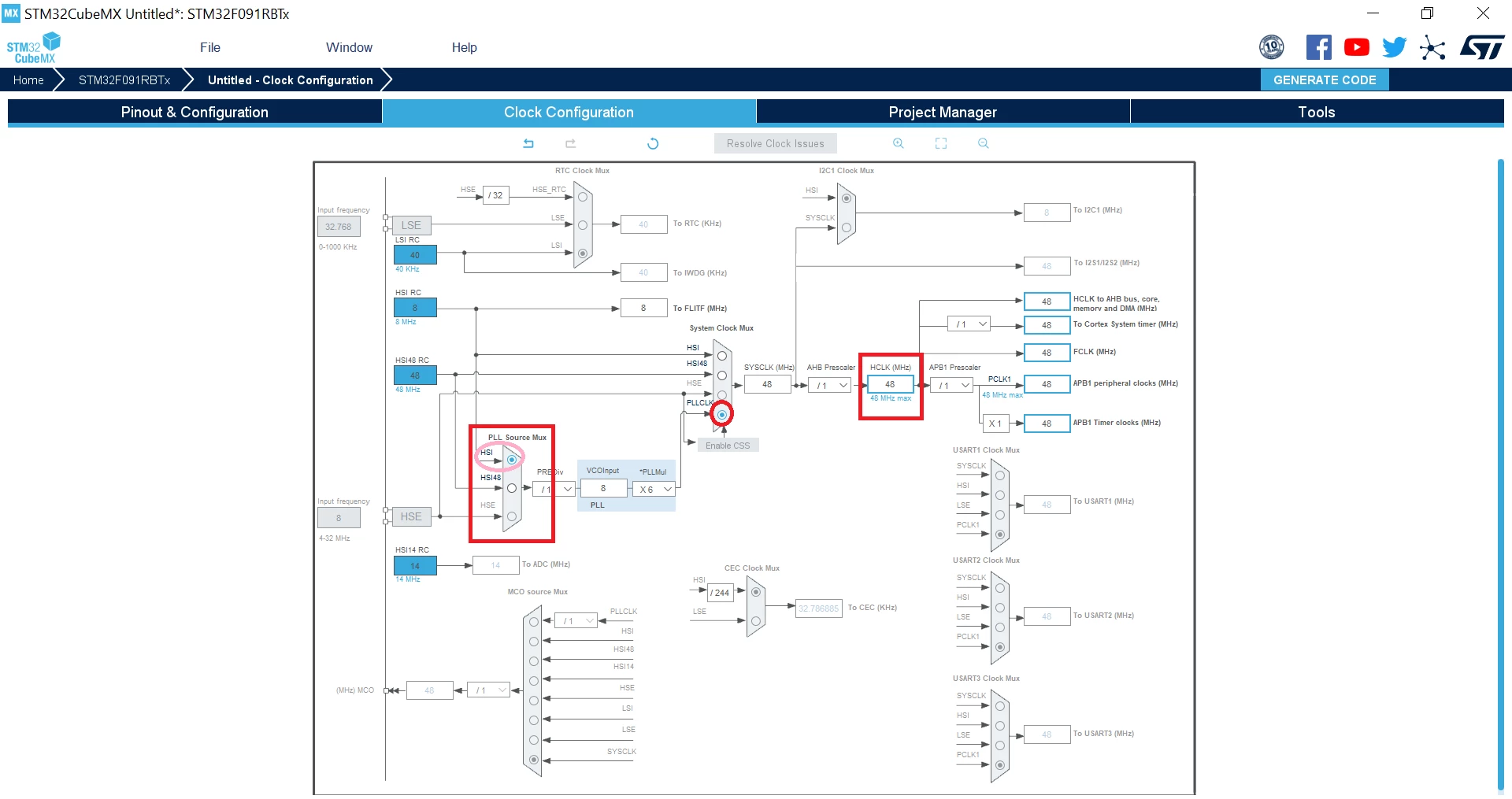Viewport: 1512px width, 799px height.
Task: Go to Home breadcrumb
Action: tap(28, 80)
